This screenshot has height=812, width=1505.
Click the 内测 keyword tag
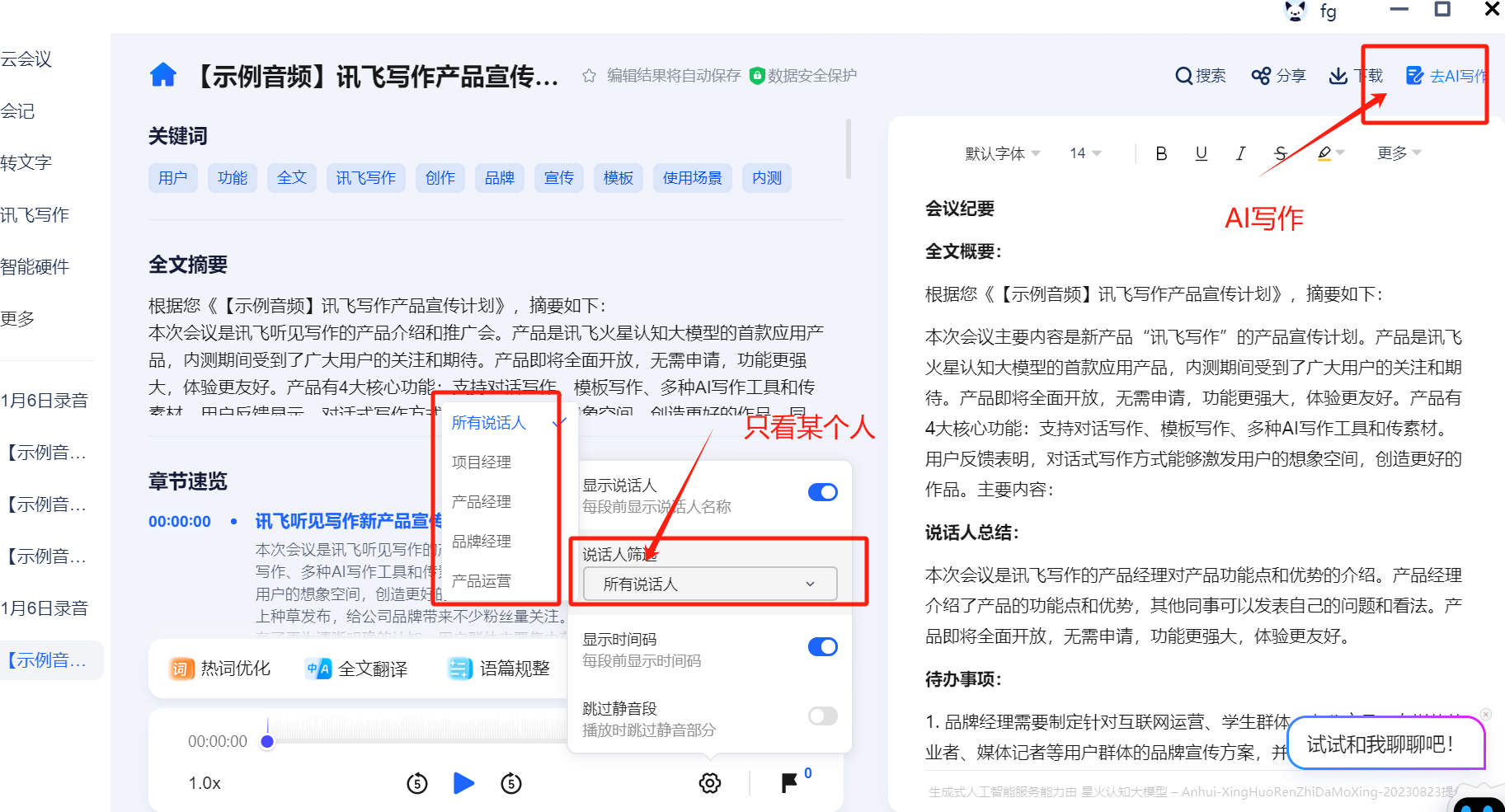coord(767,178)
